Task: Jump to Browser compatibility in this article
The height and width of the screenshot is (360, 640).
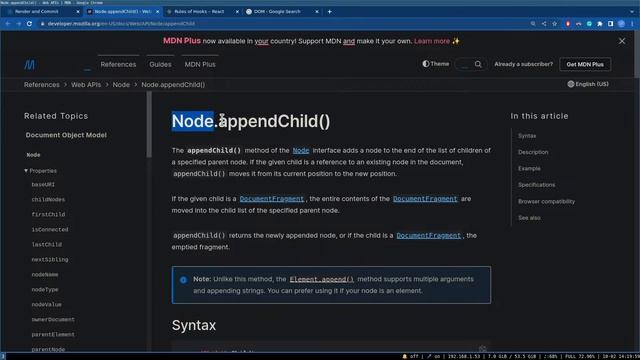Action: 546,202
